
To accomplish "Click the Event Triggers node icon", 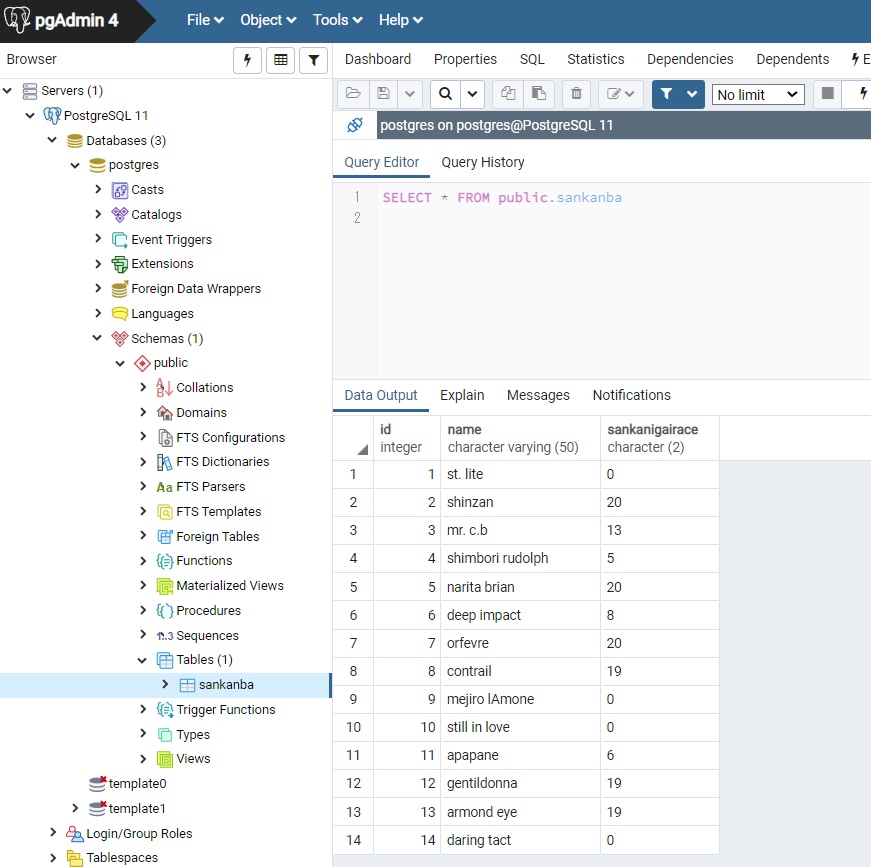I will 119,239.
